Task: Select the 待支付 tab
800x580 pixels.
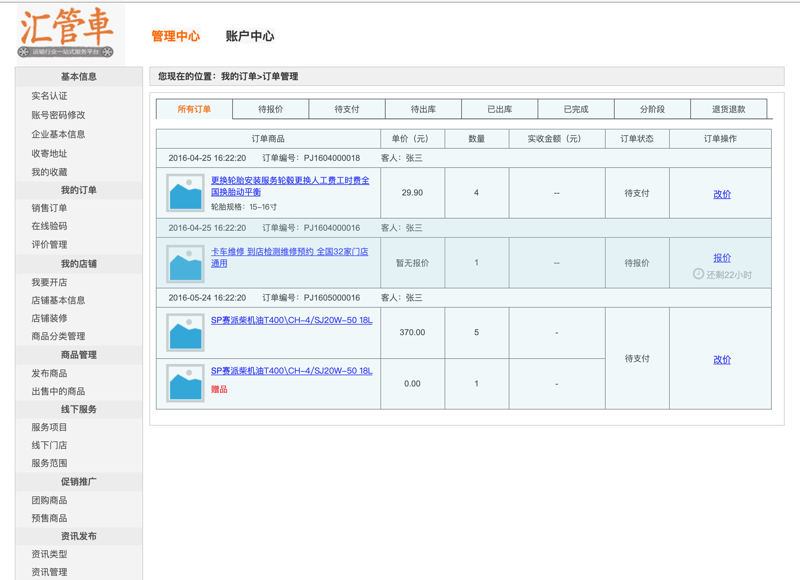Action: click(x=347, y=109)
